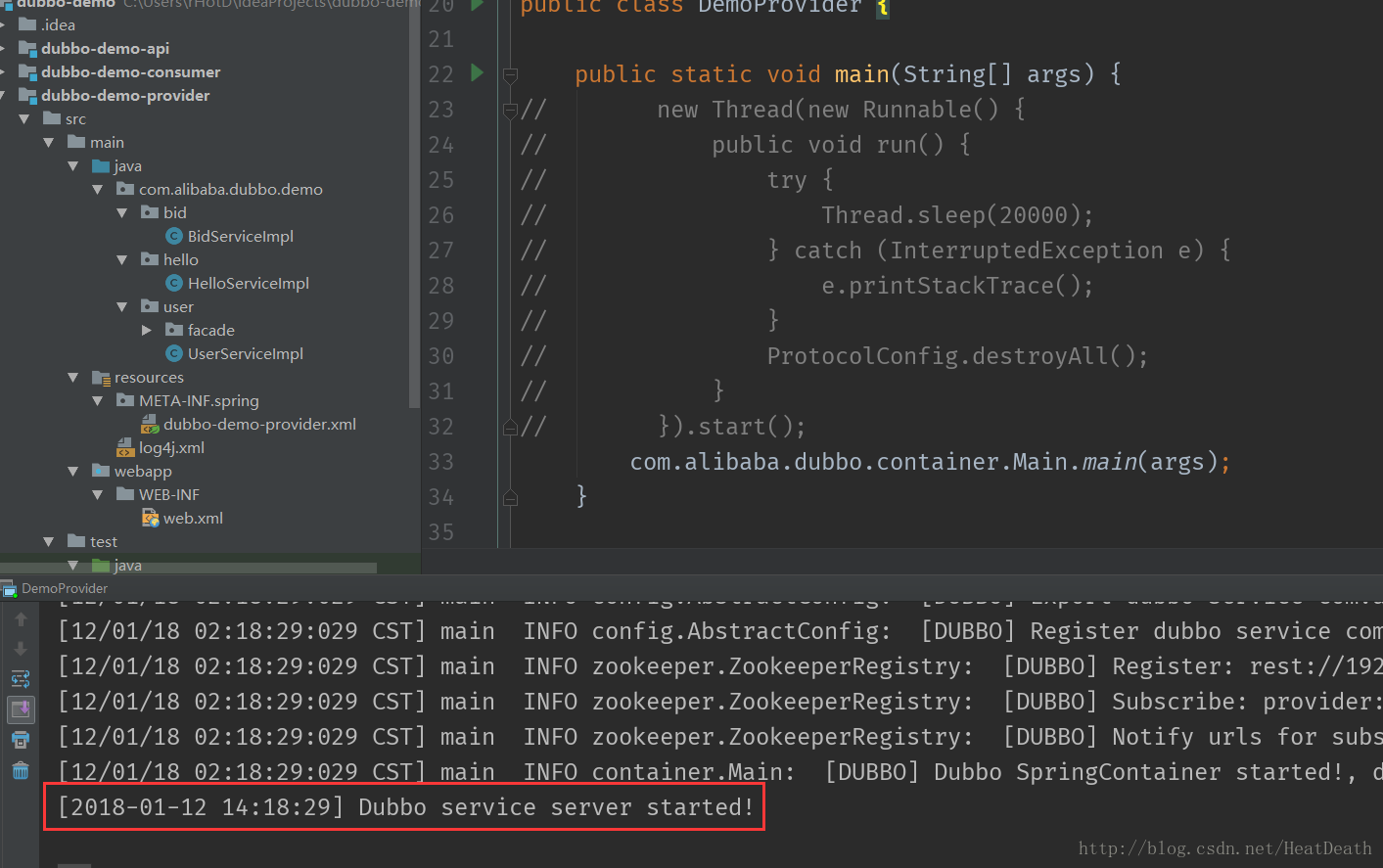Viewport: 1383px width, 868px height.
Task: Click line number 33 in the gutter
Action: (441, 462)
